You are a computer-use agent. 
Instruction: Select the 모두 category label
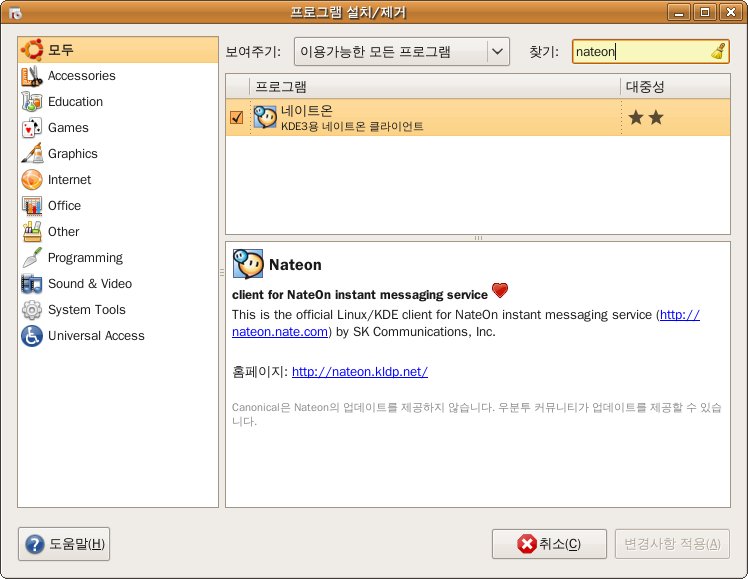pyautogui.click(x=61, y=50)
